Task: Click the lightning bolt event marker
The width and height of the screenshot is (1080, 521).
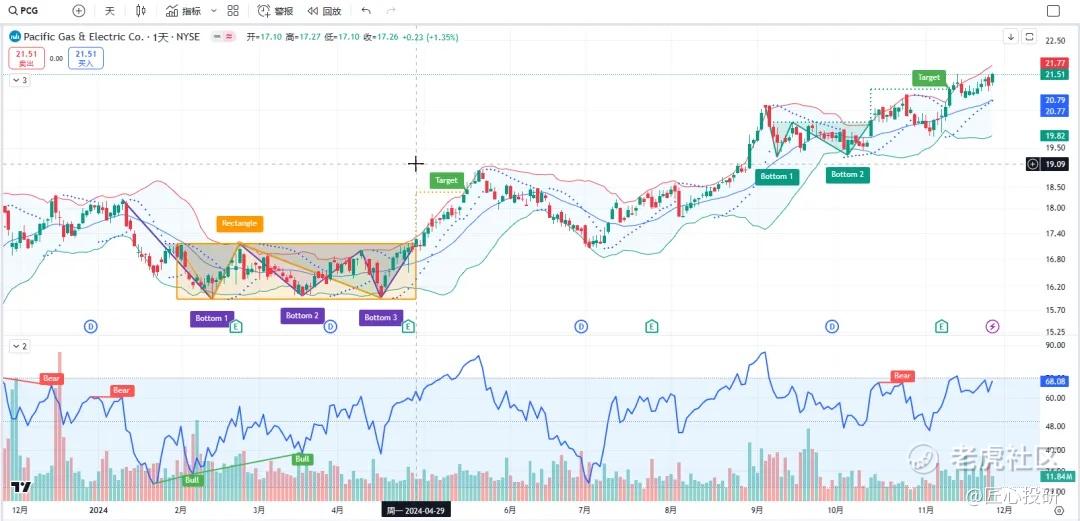Action: 992,326
